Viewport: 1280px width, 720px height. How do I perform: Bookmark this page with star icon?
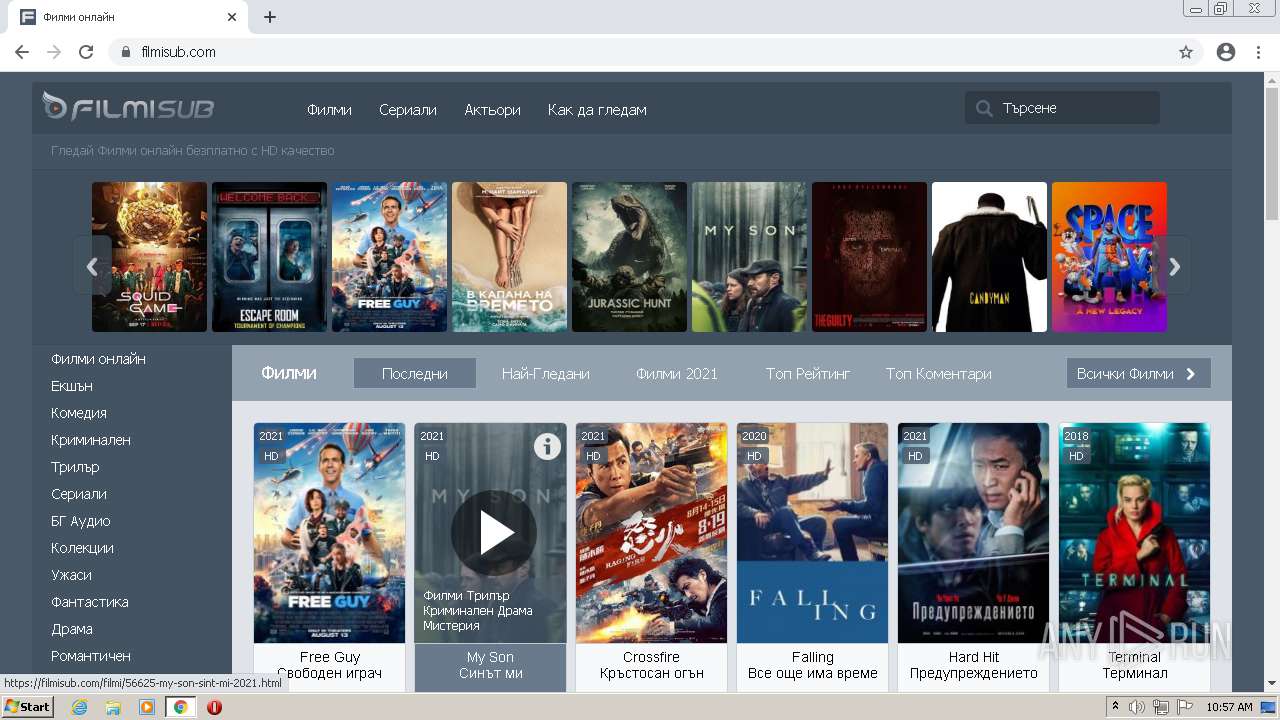pyautogui.click(x=1186, y=52)
